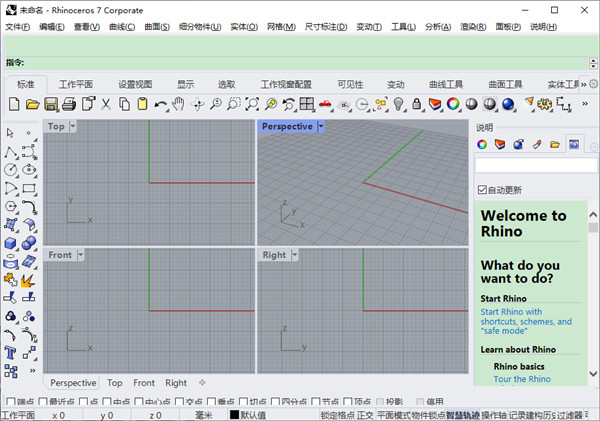Screen dimensions: 600x421
Task: Open the Top viewport dropdown arrow
Action: tap(73, 126)
